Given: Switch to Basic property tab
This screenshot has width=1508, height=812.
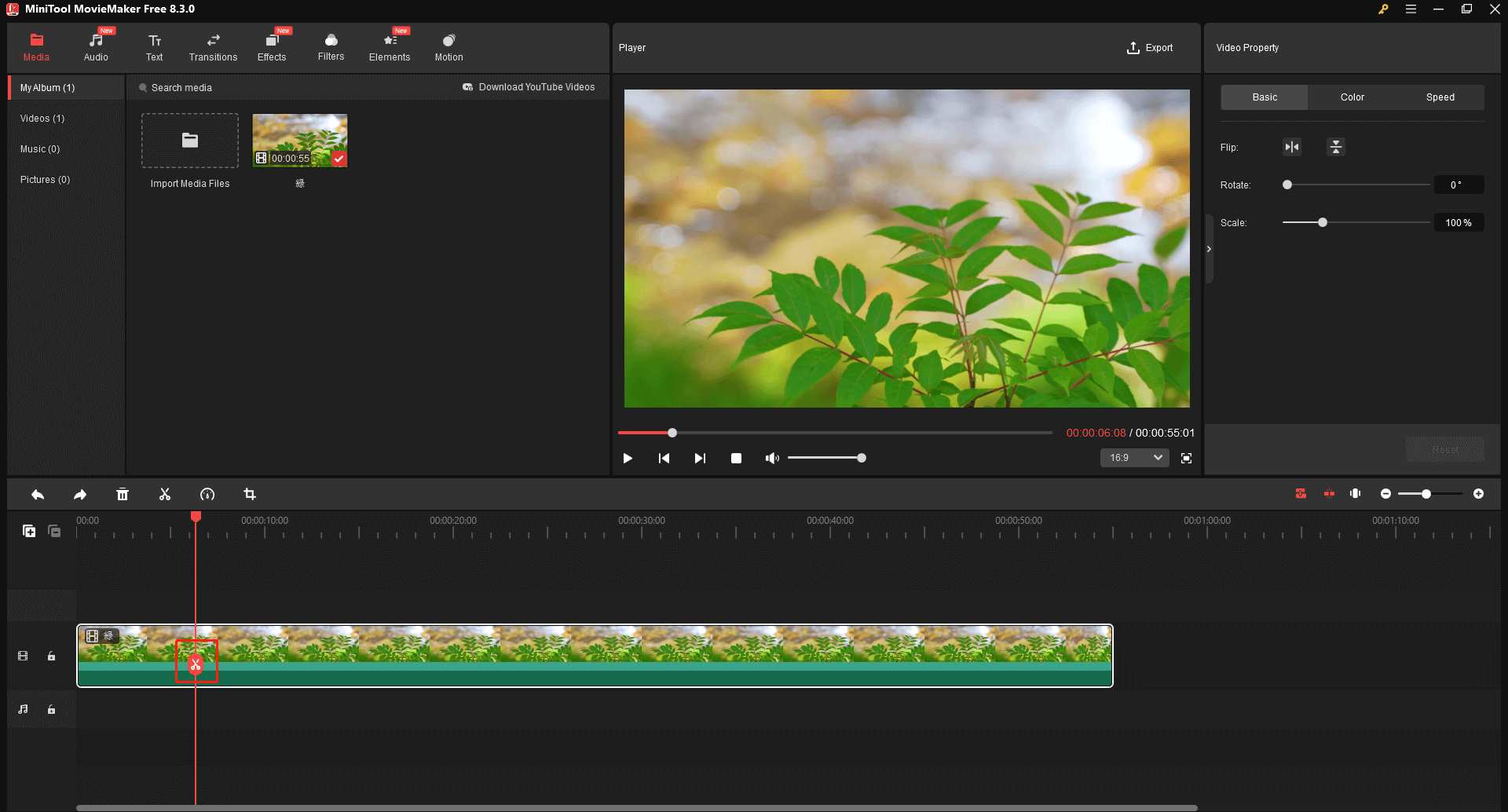Looking at the screenshot, I should pos(1265,97).
